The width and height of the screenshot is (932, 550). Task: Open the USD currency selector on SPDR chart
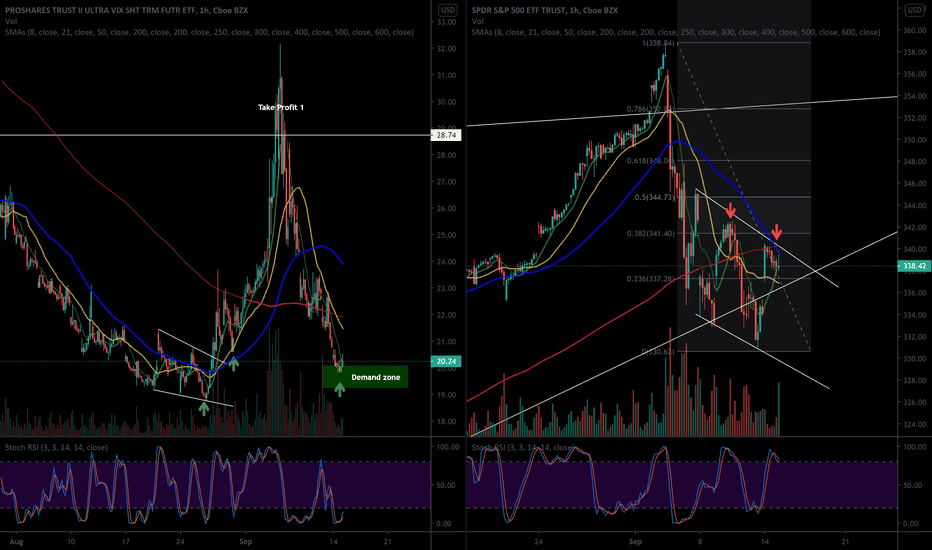(x=914, y=10)
